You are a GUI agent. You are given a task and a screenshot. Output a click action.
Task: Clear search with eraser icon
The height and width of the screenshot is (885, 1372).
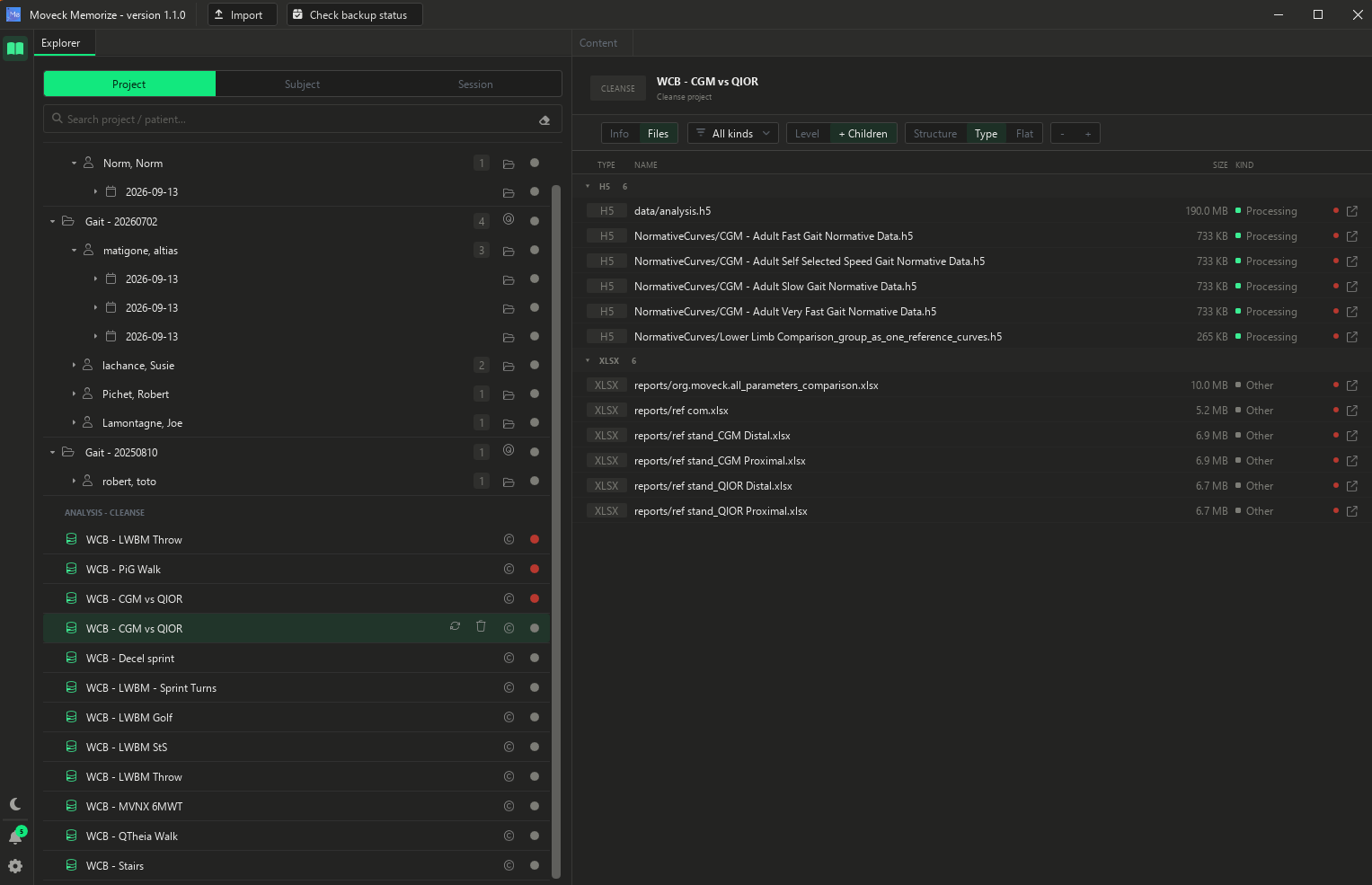pos(544,119)
